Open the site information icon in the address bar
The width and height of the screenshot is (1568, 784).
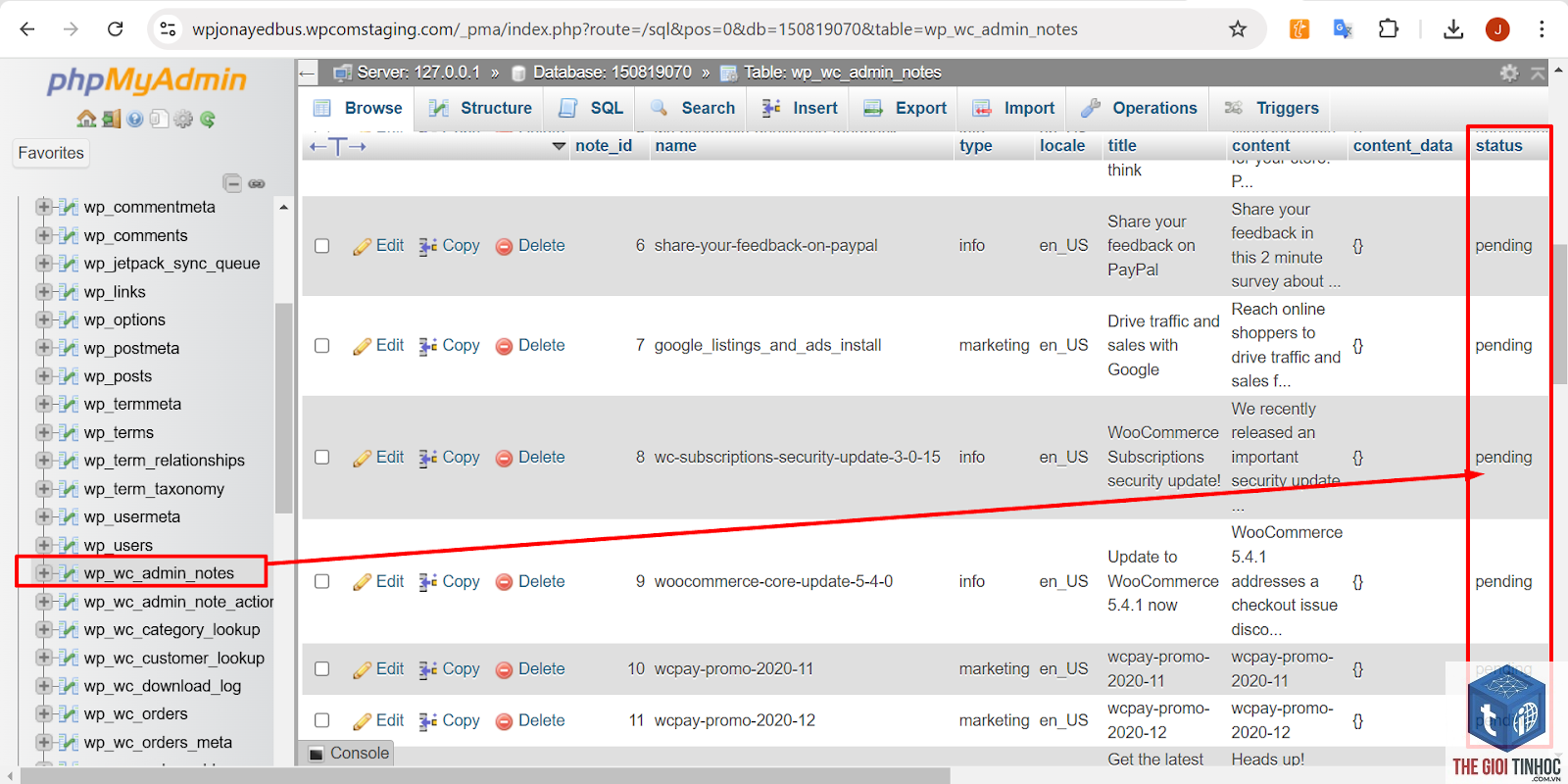click(168, 29)
